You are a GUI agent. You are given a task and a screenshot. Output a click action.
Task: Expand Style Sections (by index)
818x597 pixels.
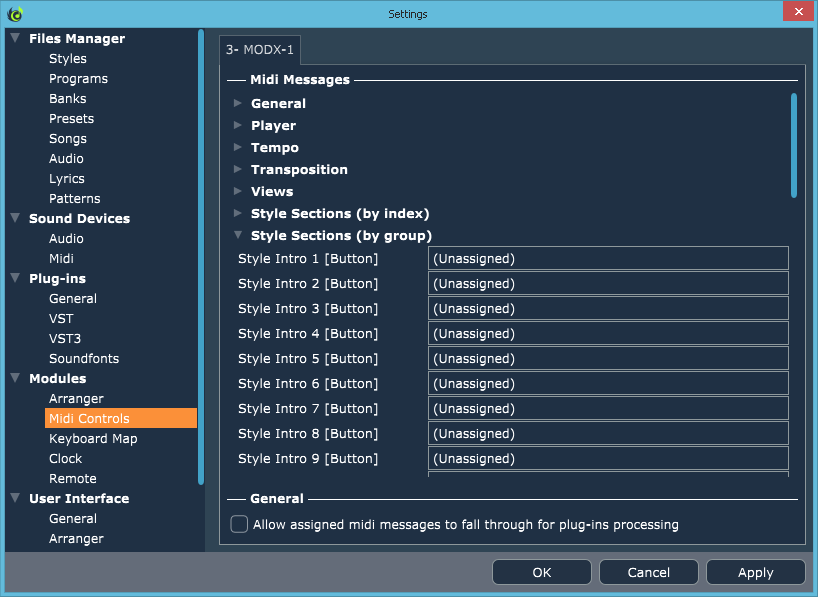pyautogui.click(x=238, y=212)
